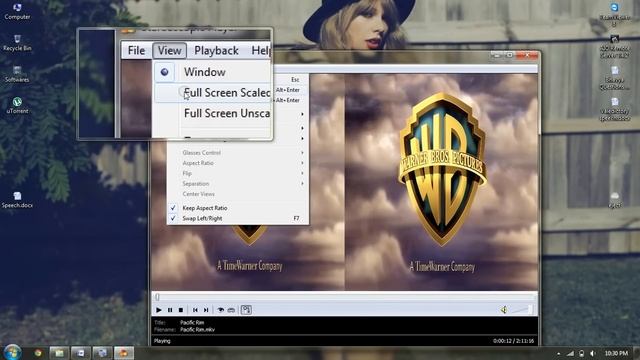Expand the arrow beside Flip
The width and height of the screenshot is (640, 360).
point(302,173)
